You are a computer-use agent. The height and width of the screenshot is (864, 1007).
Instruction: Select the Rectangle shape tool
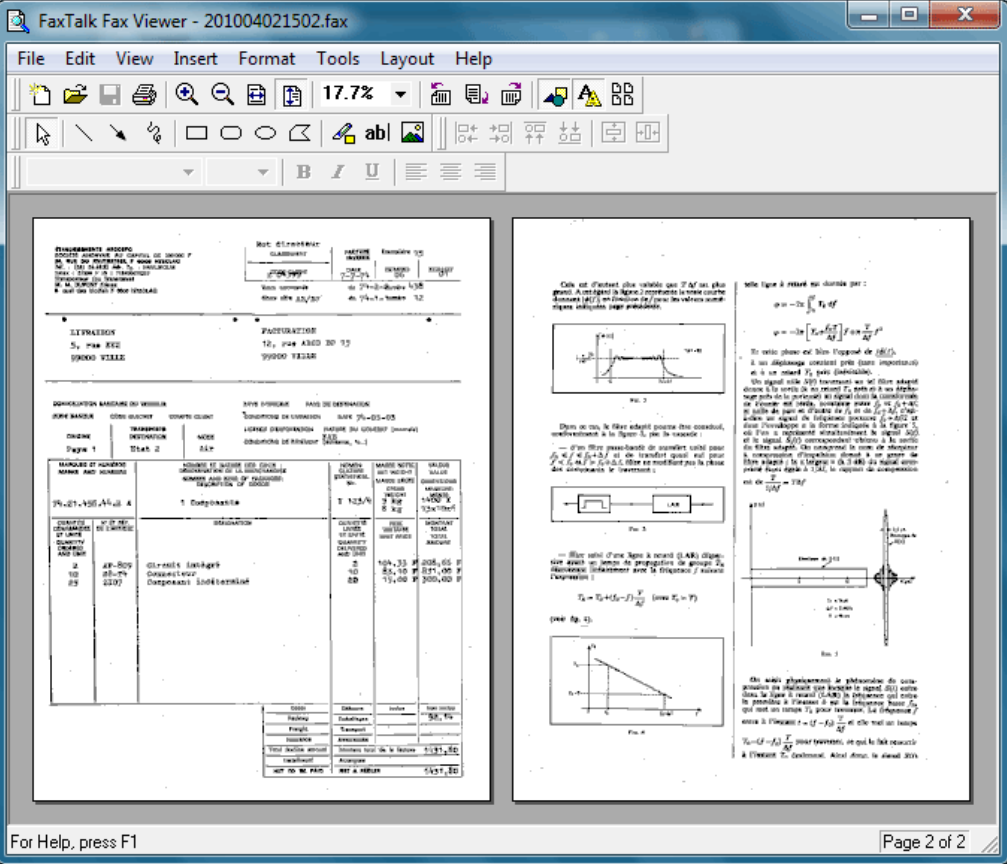pos(197,133)
